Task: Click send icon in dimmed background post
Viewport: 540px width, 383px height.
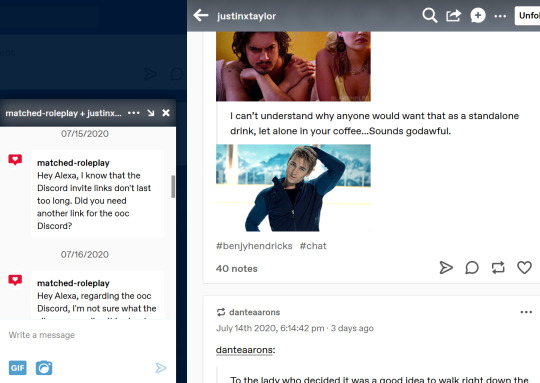Action: (x=150, y=74)
